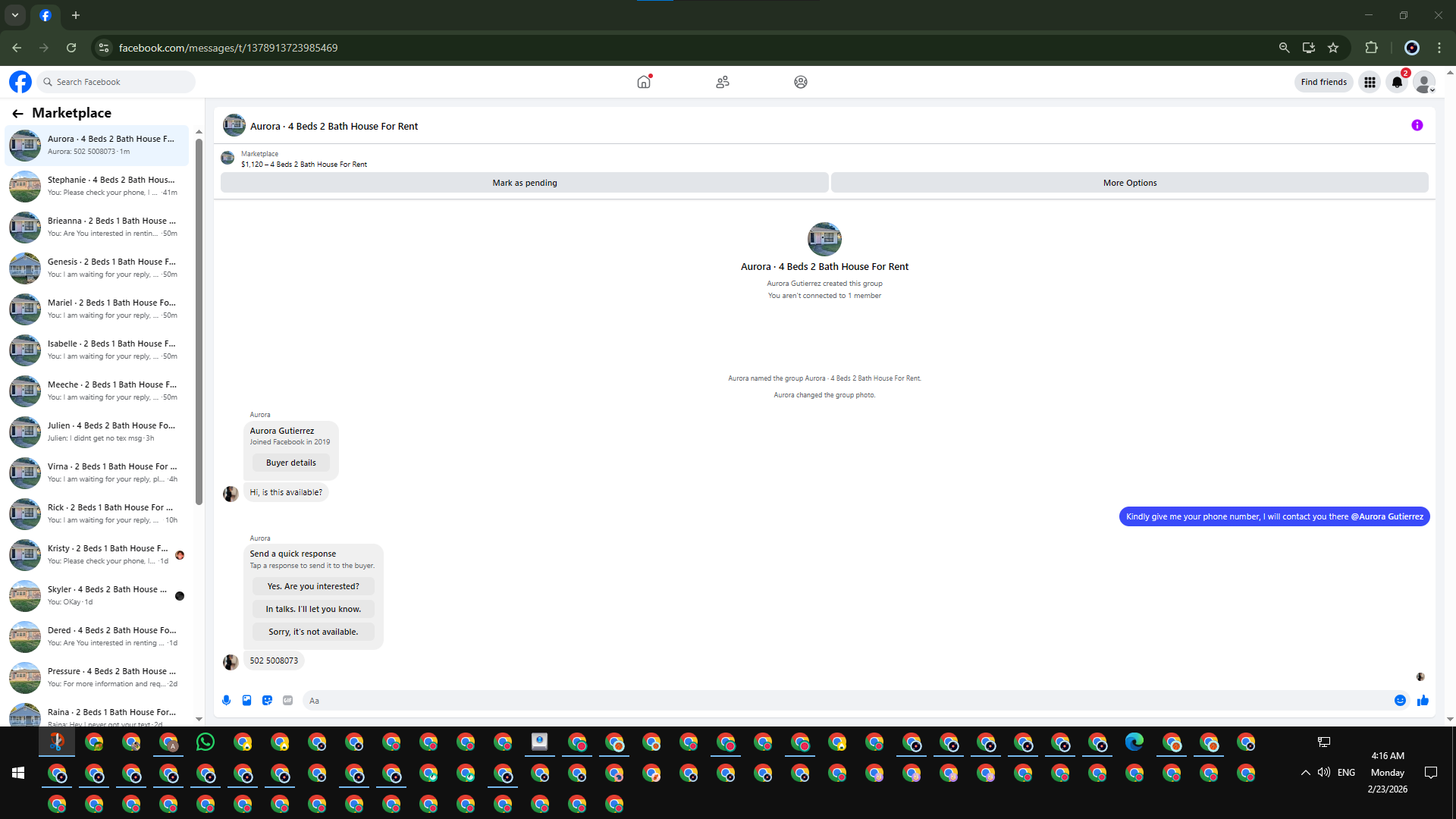Show hidden system tray icons
The width and height of the screenshot is (1456, 819).
coord(1305,773)
